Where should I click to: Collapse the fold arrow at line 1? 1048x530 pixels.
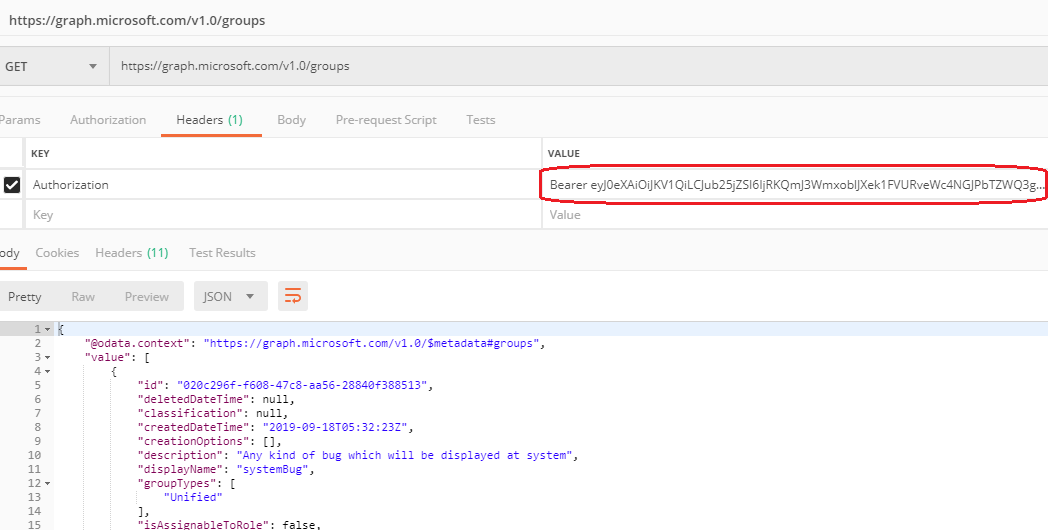[47, 329]
